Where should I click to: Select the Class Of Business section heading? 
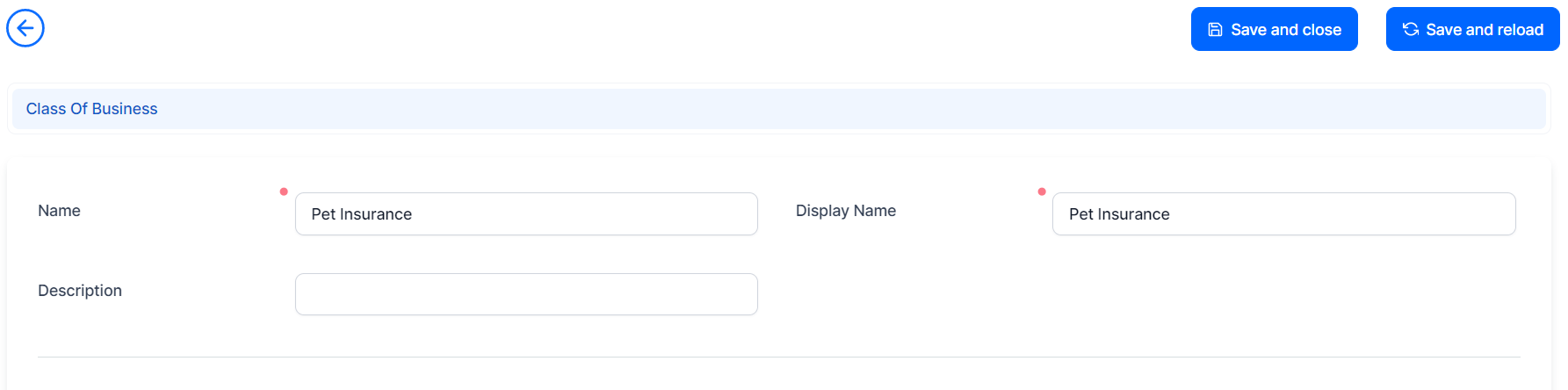pyautogui.click(x=92, y=109)
